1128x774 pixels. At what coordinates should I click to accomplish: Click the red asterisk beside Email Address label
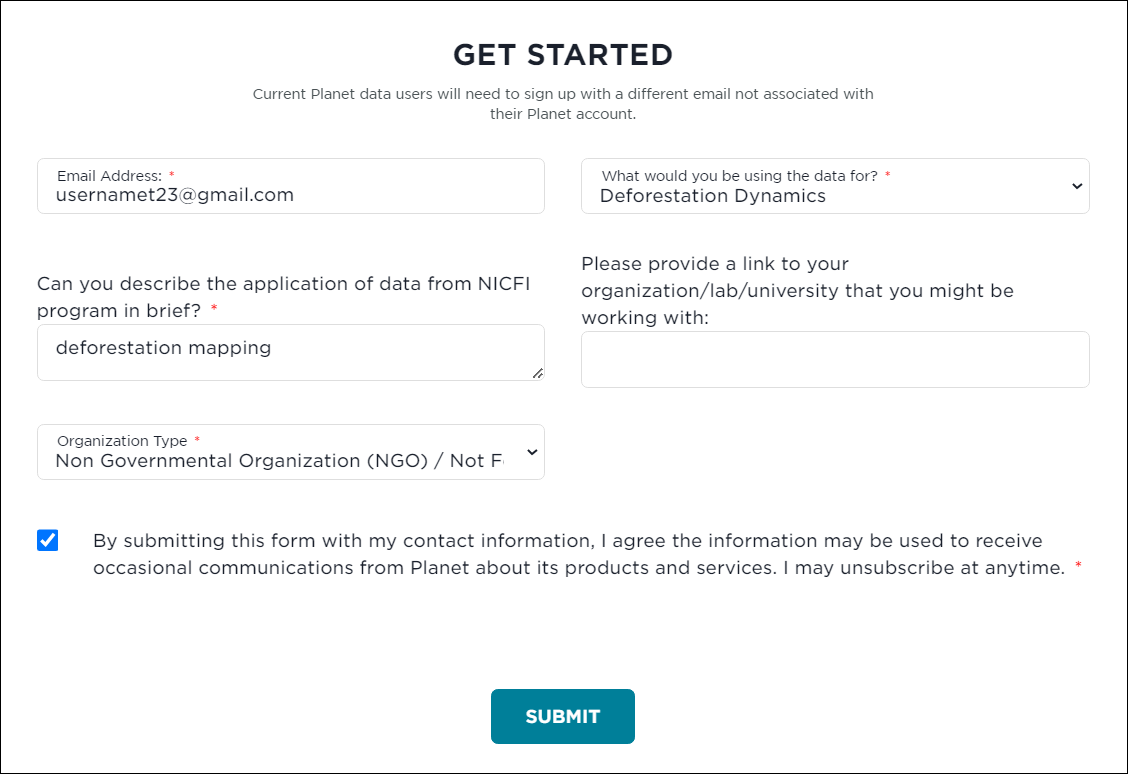(171, 176)
